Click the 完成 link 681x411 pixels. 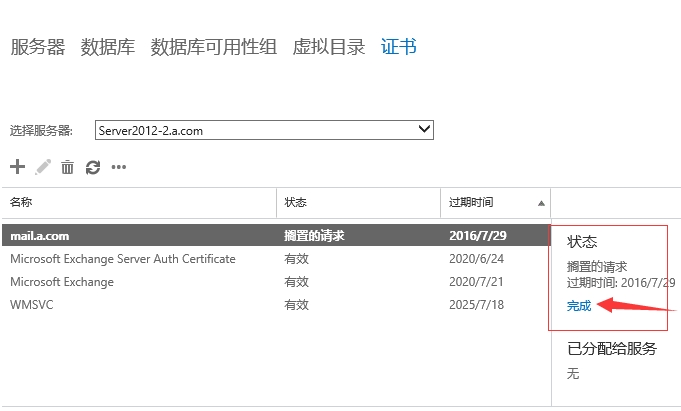(579, 306)
